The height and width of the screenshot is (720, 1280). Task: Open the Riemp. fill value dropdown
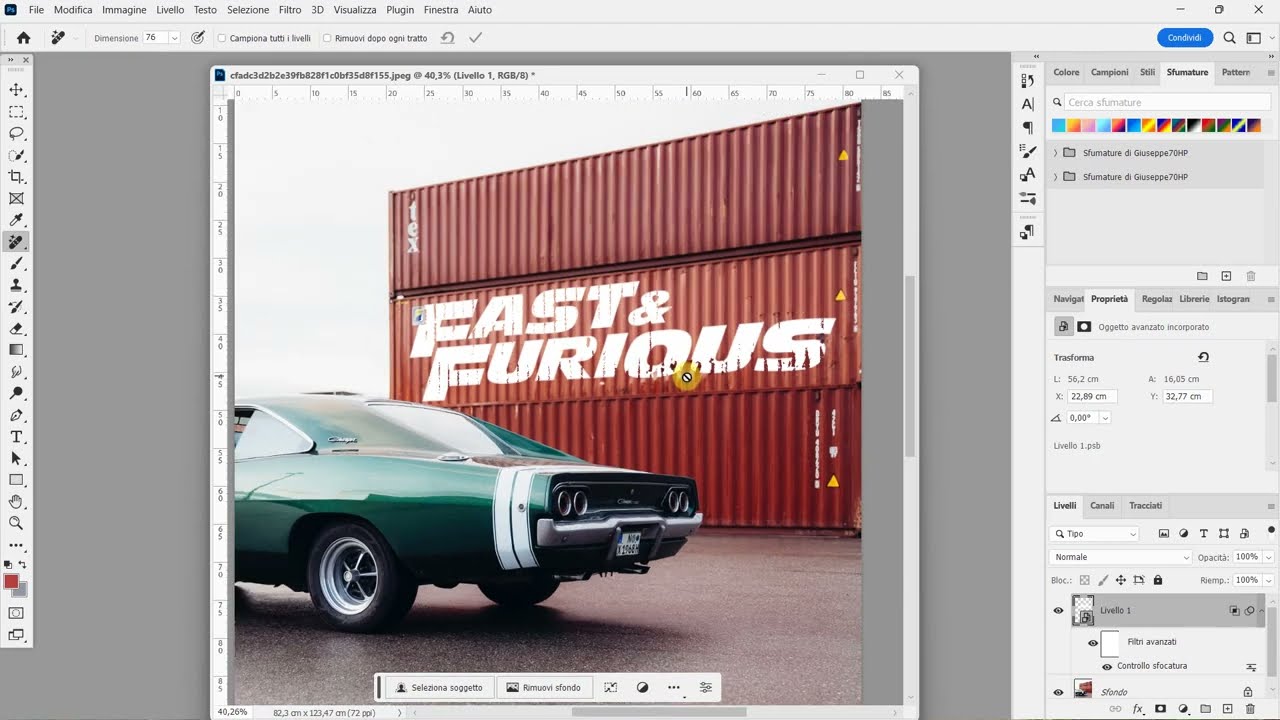tap(1269, 580)
